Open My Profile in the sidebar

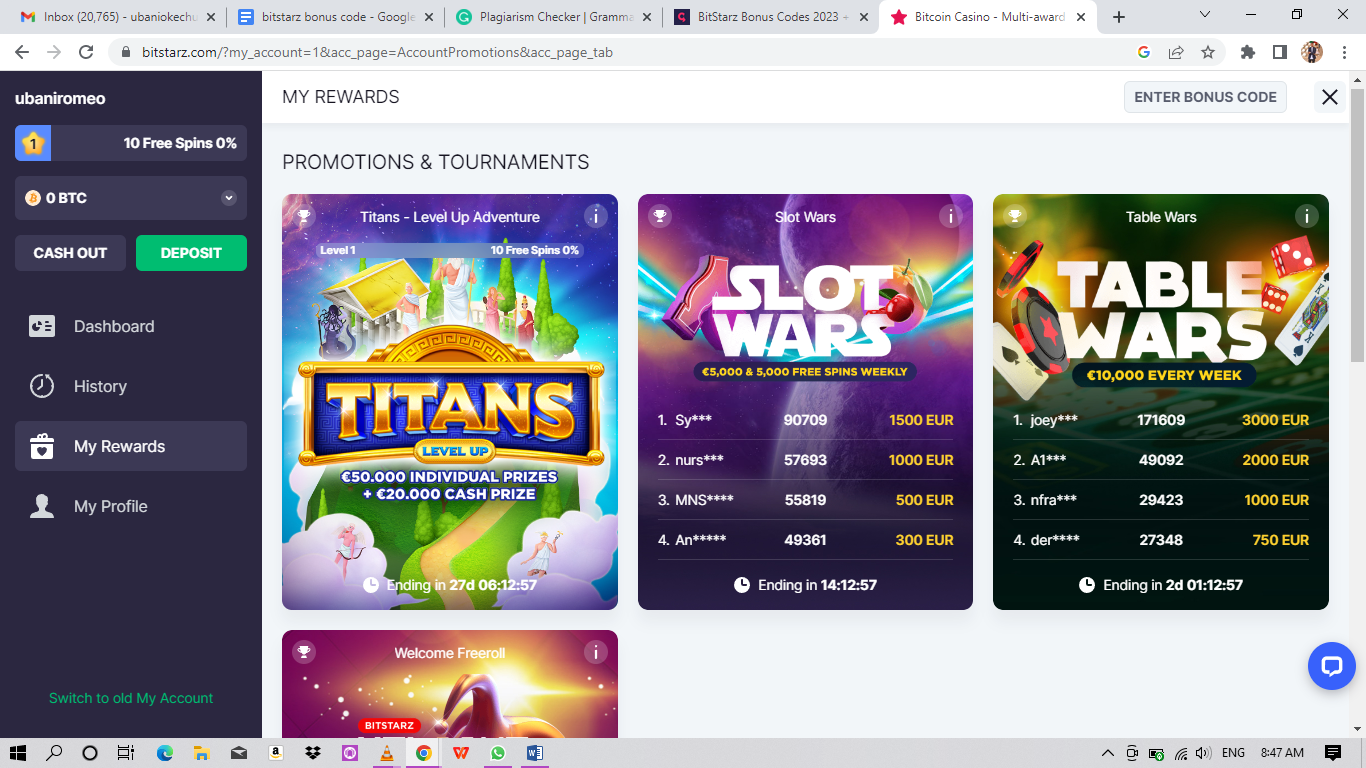click(131, 506)
